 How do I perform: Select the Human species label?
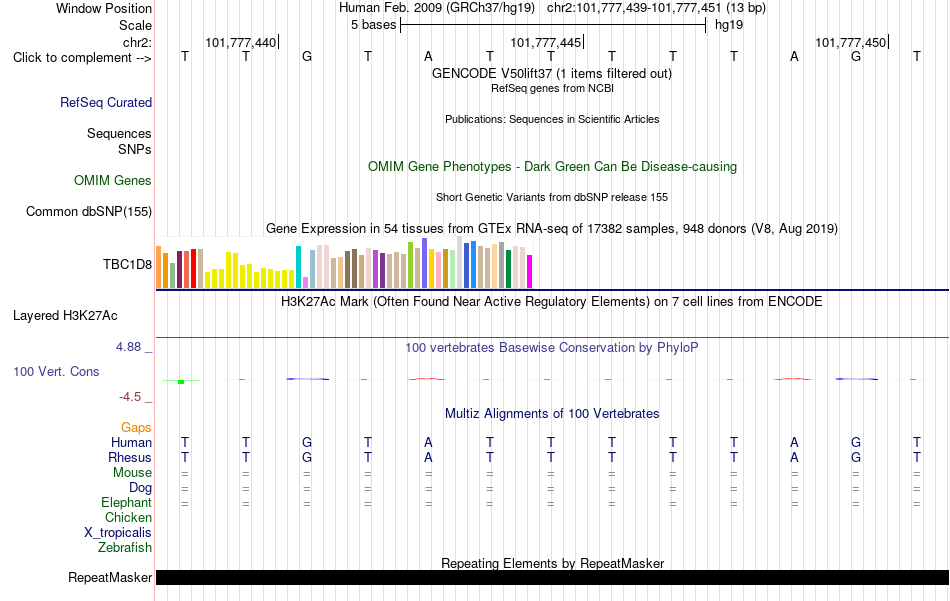click(x=131, y=442)
